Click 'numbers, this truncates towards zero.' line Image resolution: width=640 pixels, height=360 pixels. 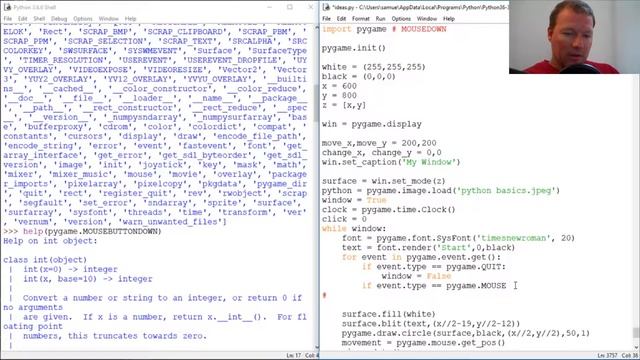115,336
